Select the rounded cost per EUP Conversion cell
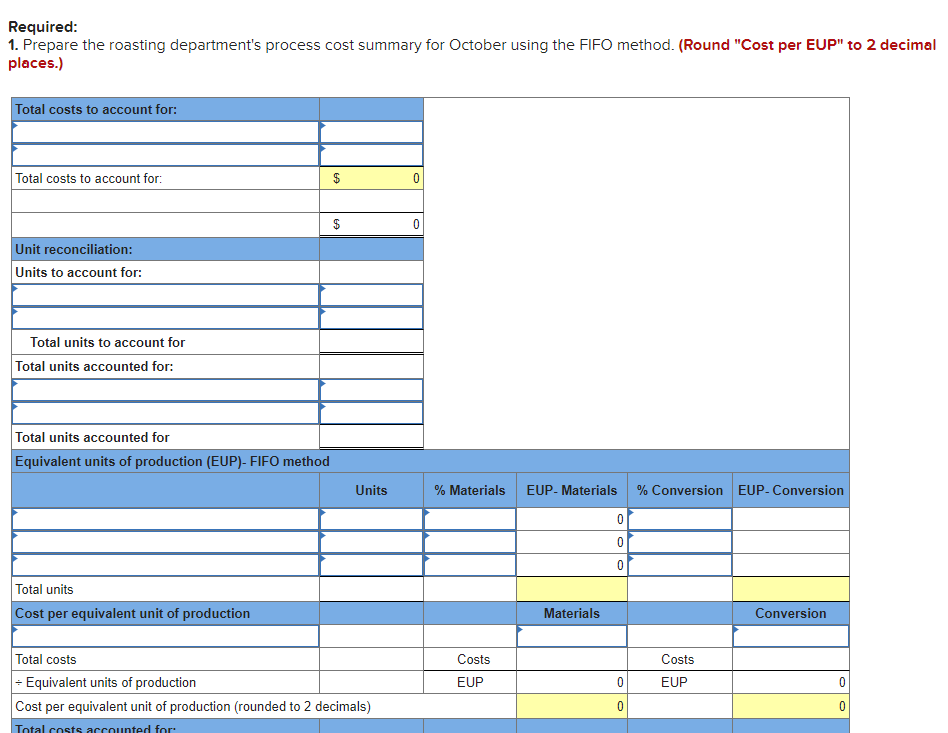 click(790, 705)
